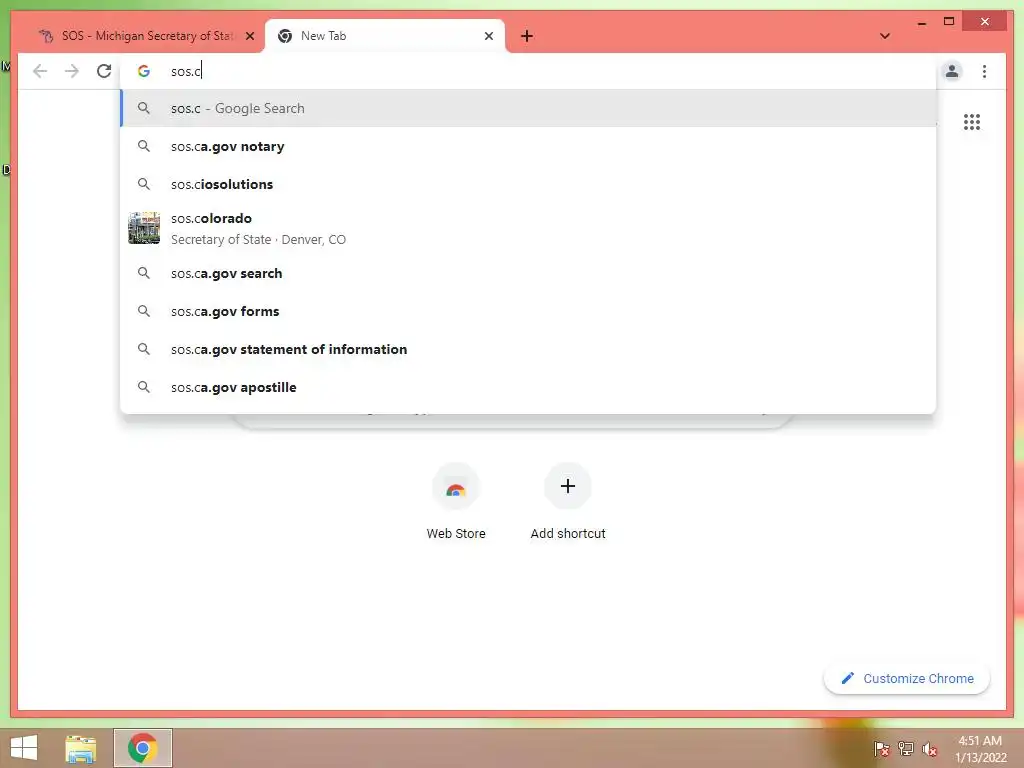This screenshot has width=1024, height=768.
Task: Click the browser back arrow
Action: click(x=40, y=71)
